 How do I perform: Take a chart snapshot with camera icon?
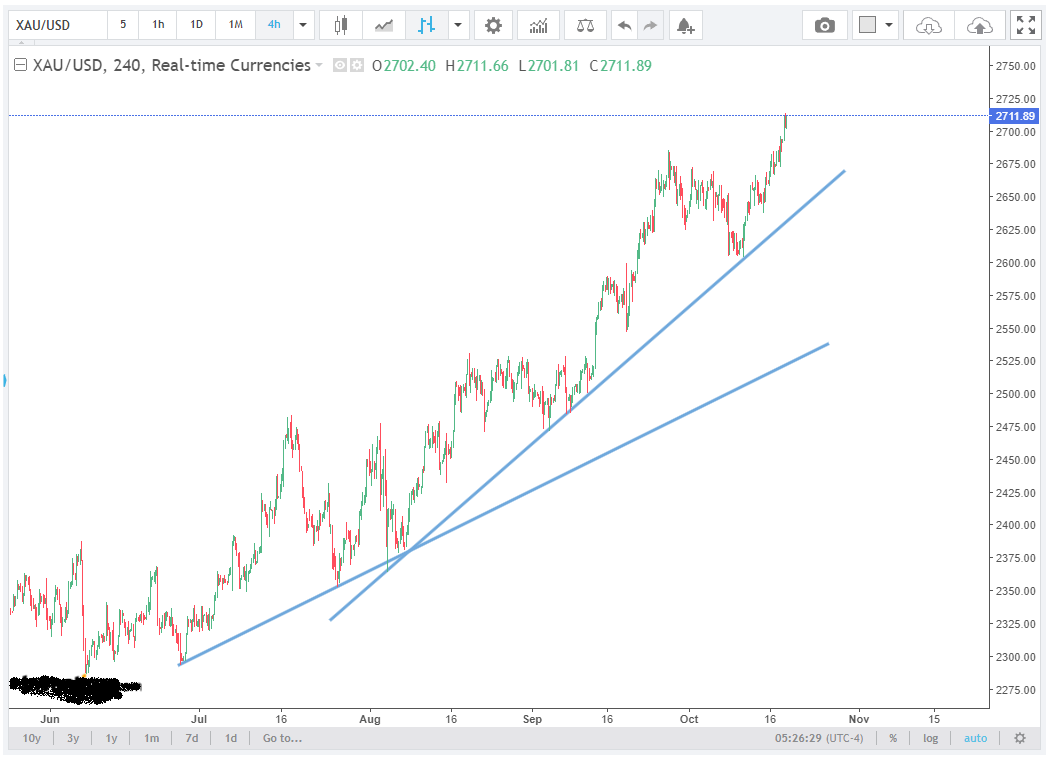[x=824, y=25]
